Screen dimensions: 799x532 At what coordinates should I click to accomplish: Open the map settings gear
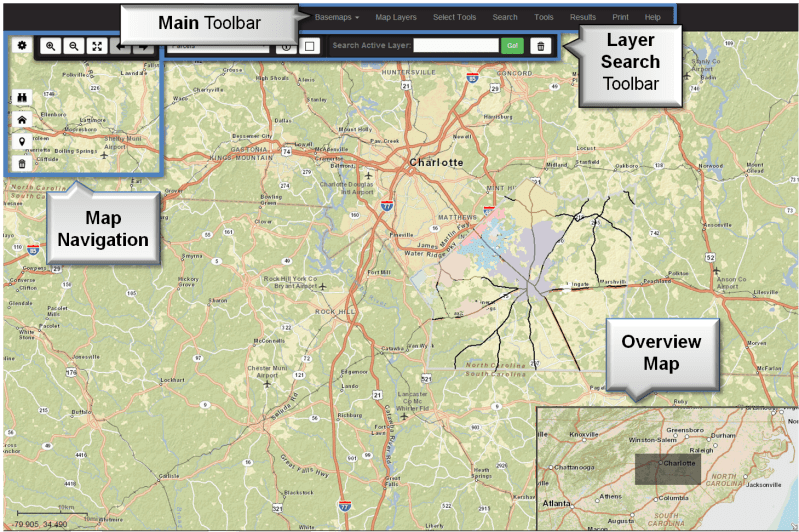point(22,45)
